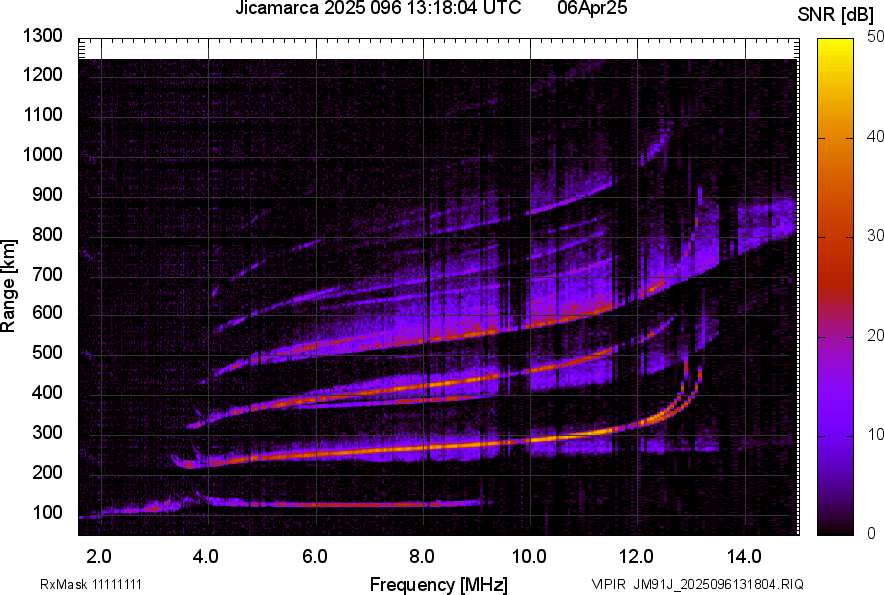The width and height of the screenshot is (884, 595).
Task: Click the colorbar tick label '0'
Action: pos(872,532)
